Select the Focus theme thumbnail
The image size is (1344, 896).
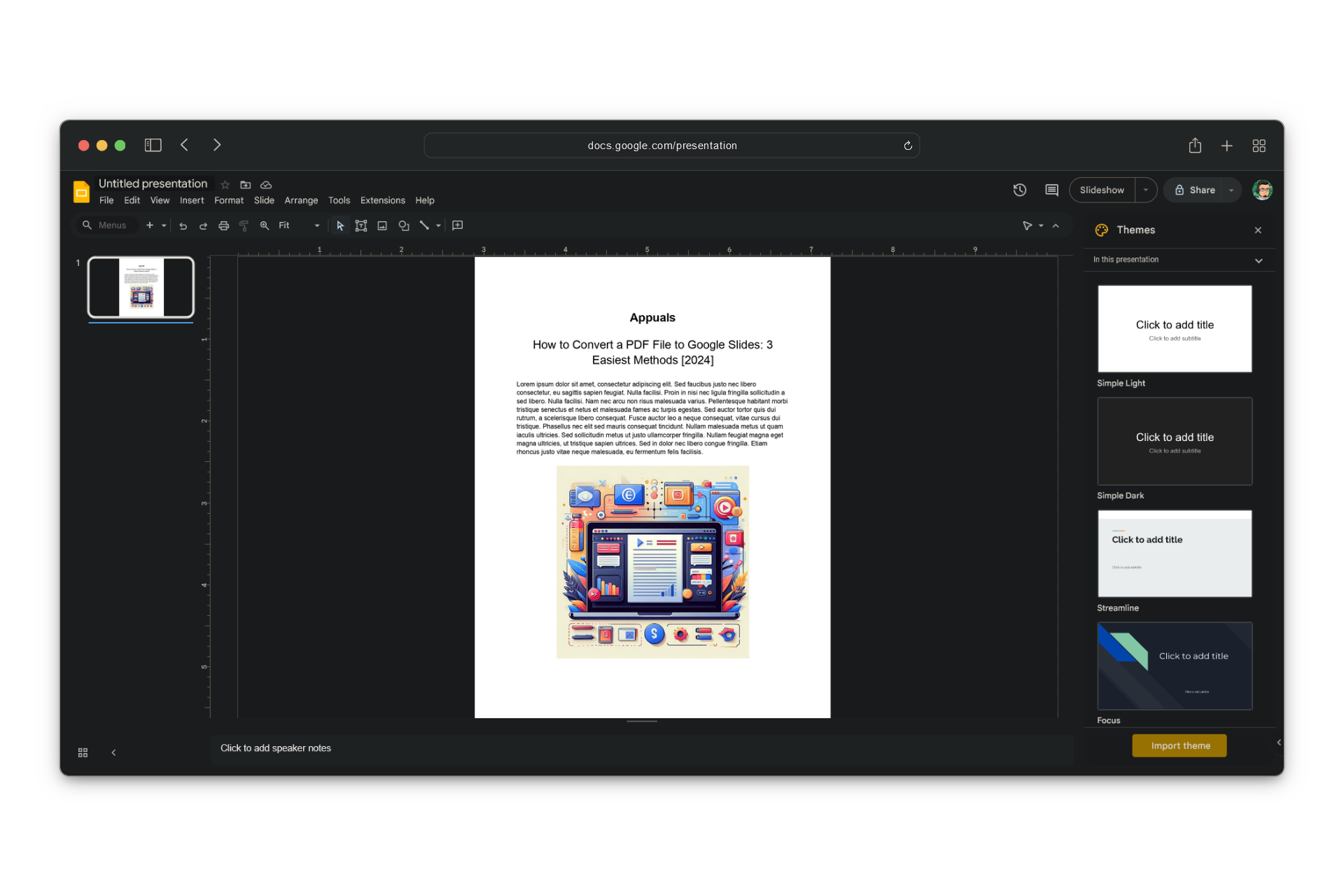click(x=1175, y=666)
